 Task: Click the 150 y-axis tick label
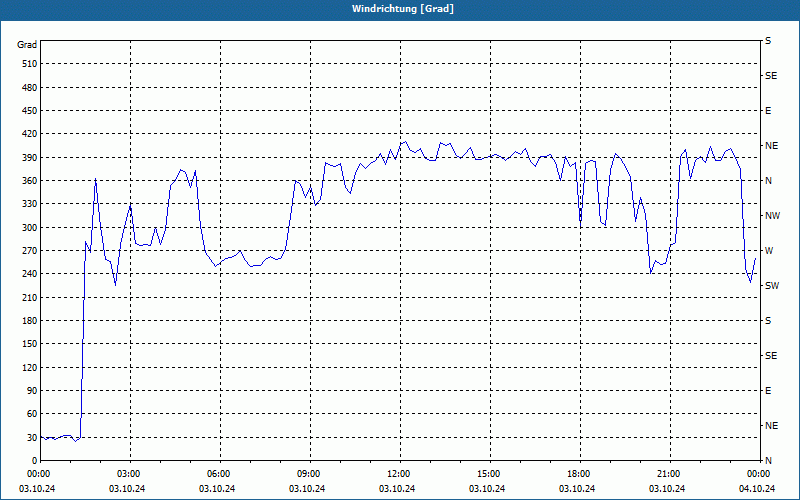point(30,344)
